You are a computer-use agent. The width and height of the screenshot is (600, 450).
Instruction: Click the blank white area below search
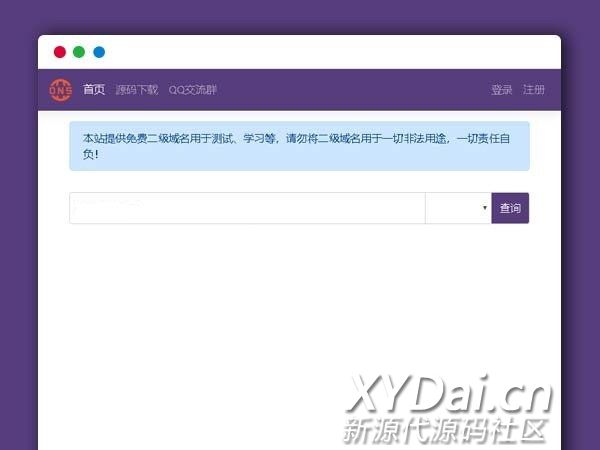200,320
